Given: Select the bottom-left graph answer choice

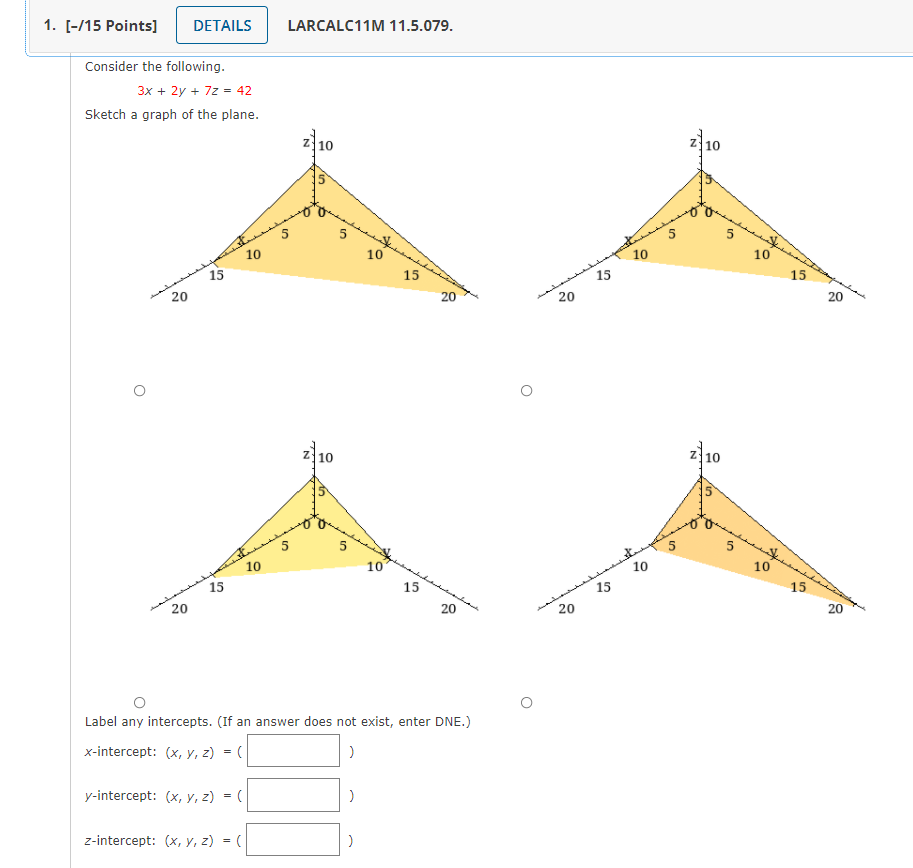Looking at the screenshot, I should (x=139, y=700).
